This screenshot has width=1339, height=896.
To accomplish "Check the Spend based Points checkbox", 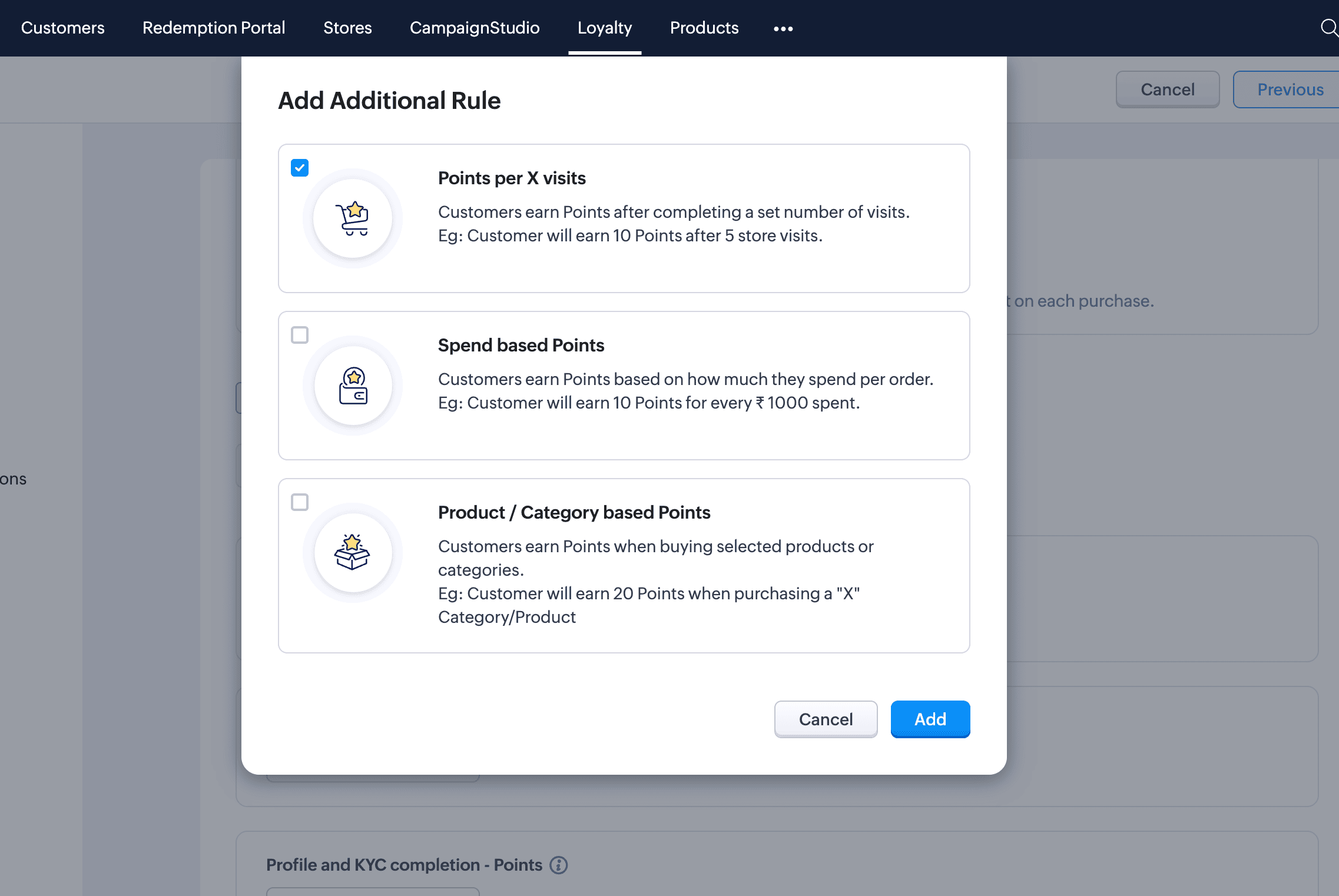I will click(x=300, y=335).
